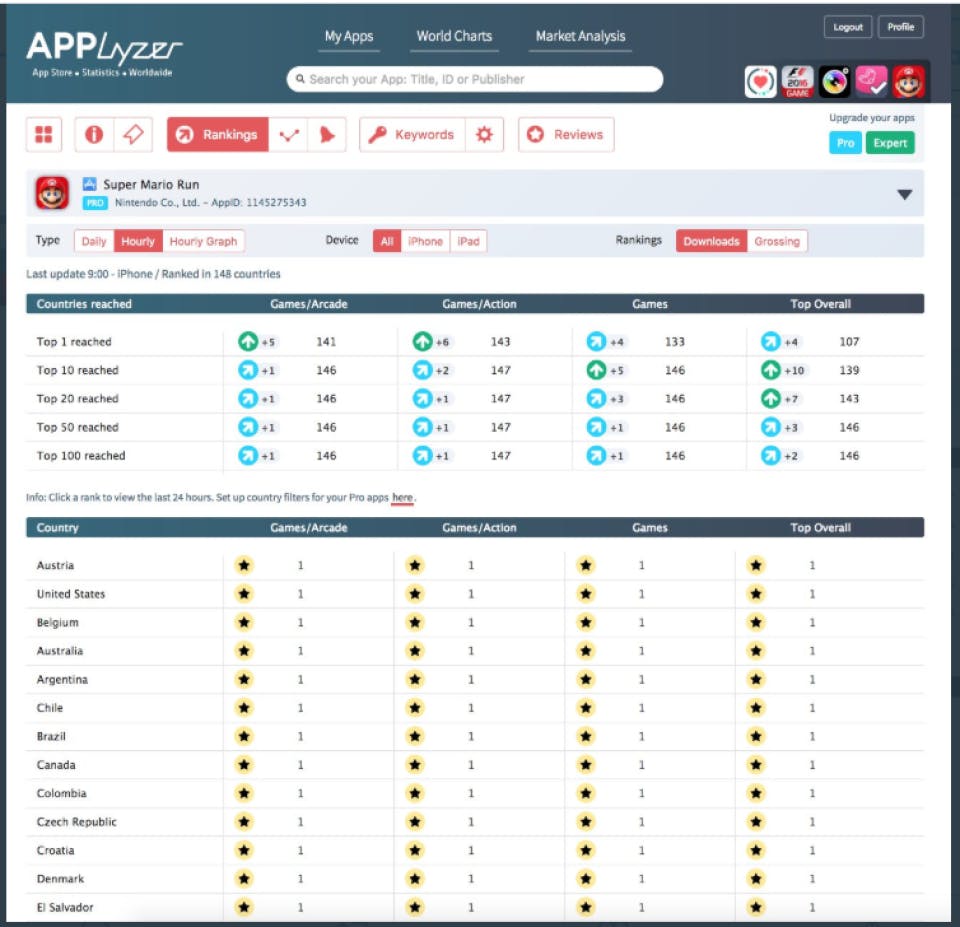Click the APPlyzer logo
Image resolution: width=960 pixels, height=927 pixels.
coord(103,53)
